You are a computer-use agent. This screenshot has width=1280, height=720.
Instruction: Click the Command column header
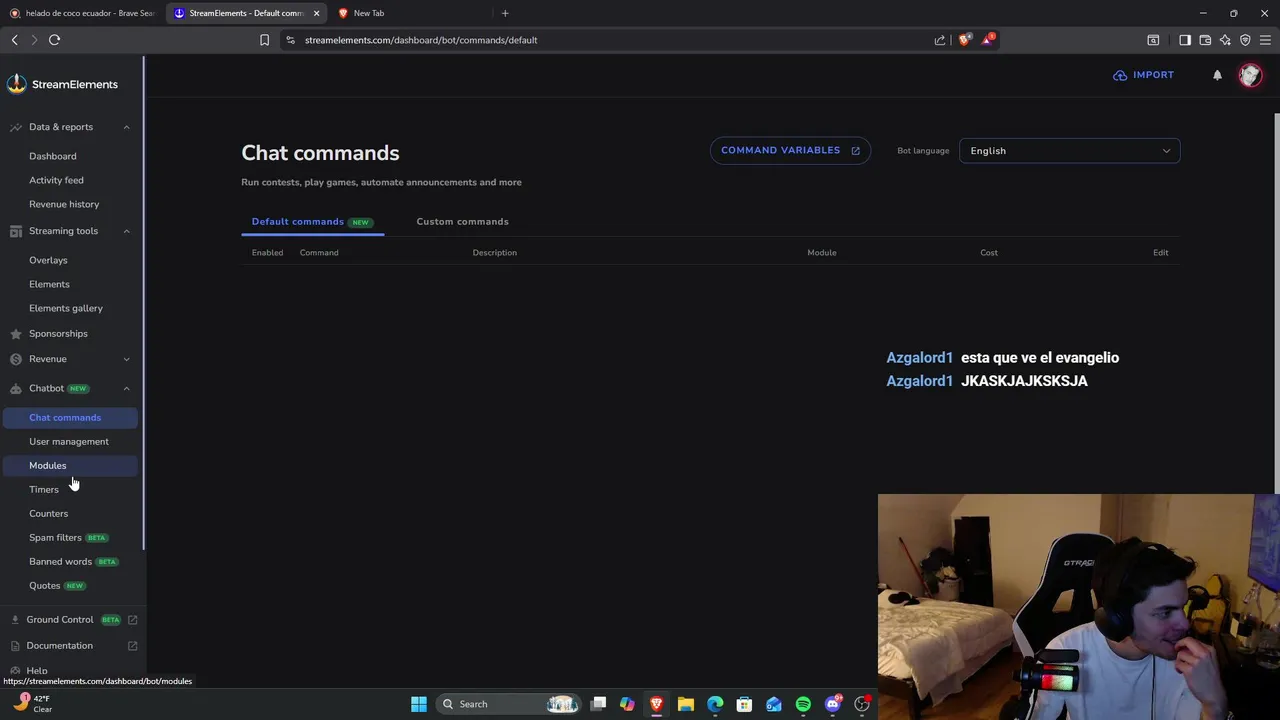tap(319, 253)
